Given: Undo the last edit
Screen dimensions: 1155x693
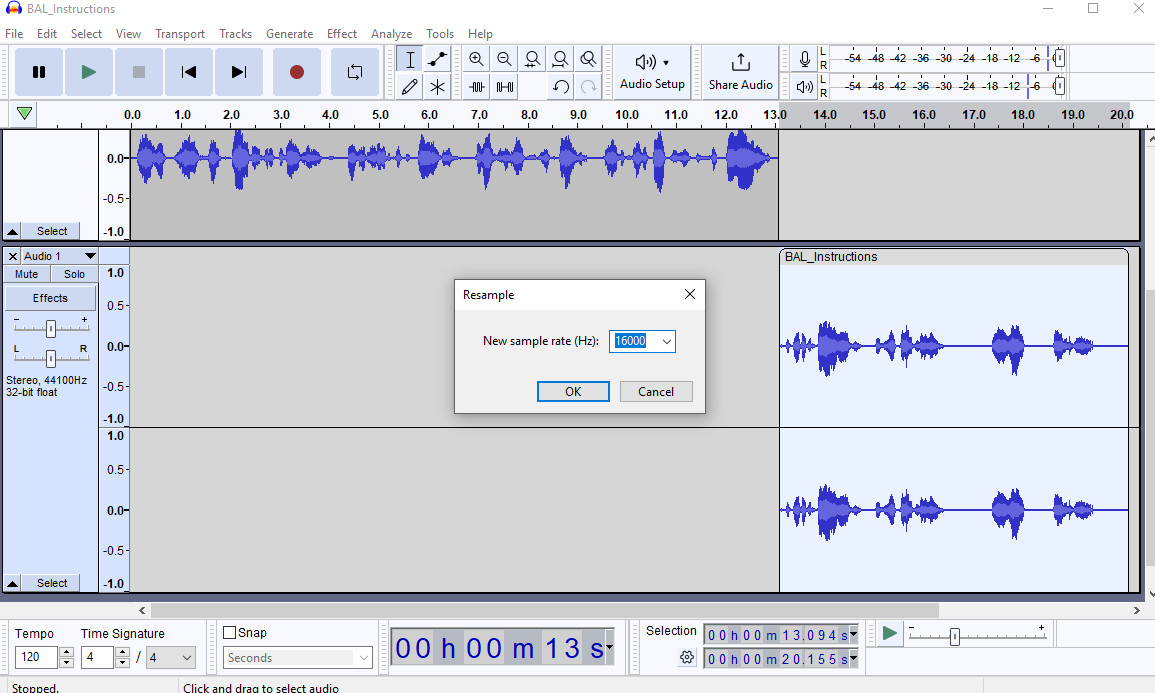Looking at the screenshot, I should click(559, 87).
